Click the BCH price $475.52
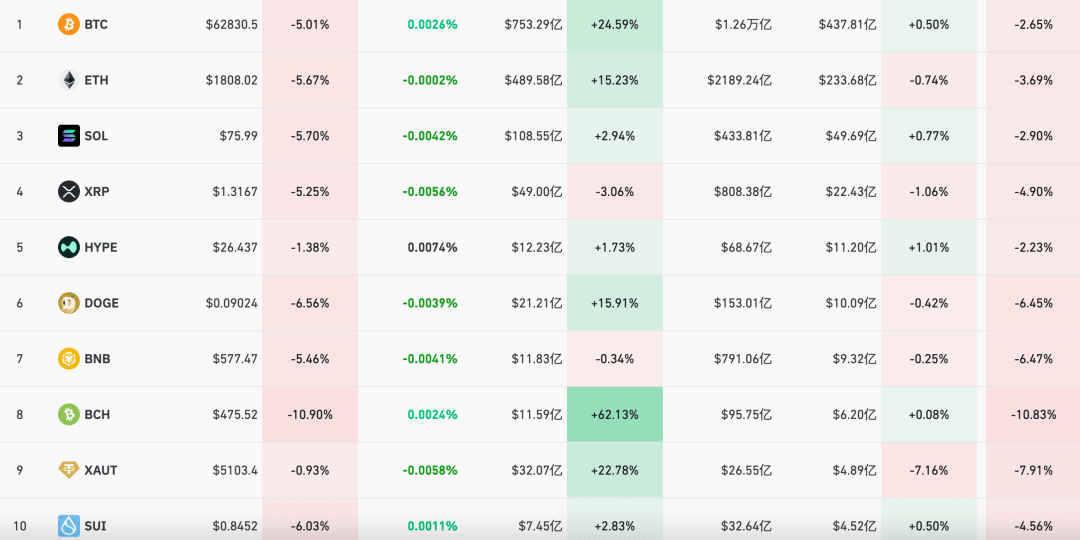This screenshot has height=540, width=1080. click(235, 414)
